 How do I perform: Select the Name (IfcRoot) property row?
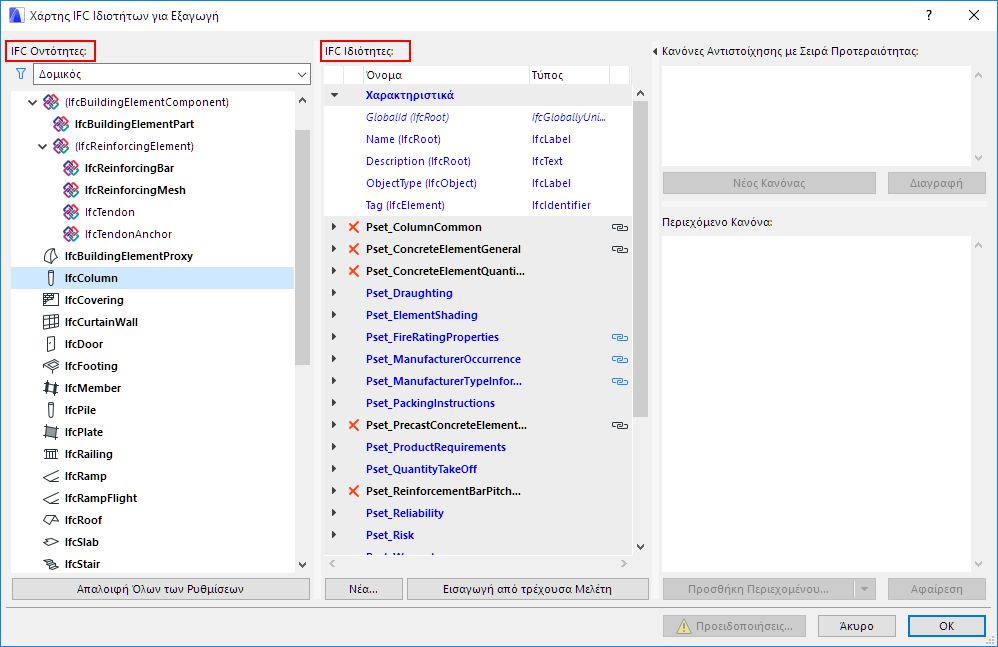point(477,139)
